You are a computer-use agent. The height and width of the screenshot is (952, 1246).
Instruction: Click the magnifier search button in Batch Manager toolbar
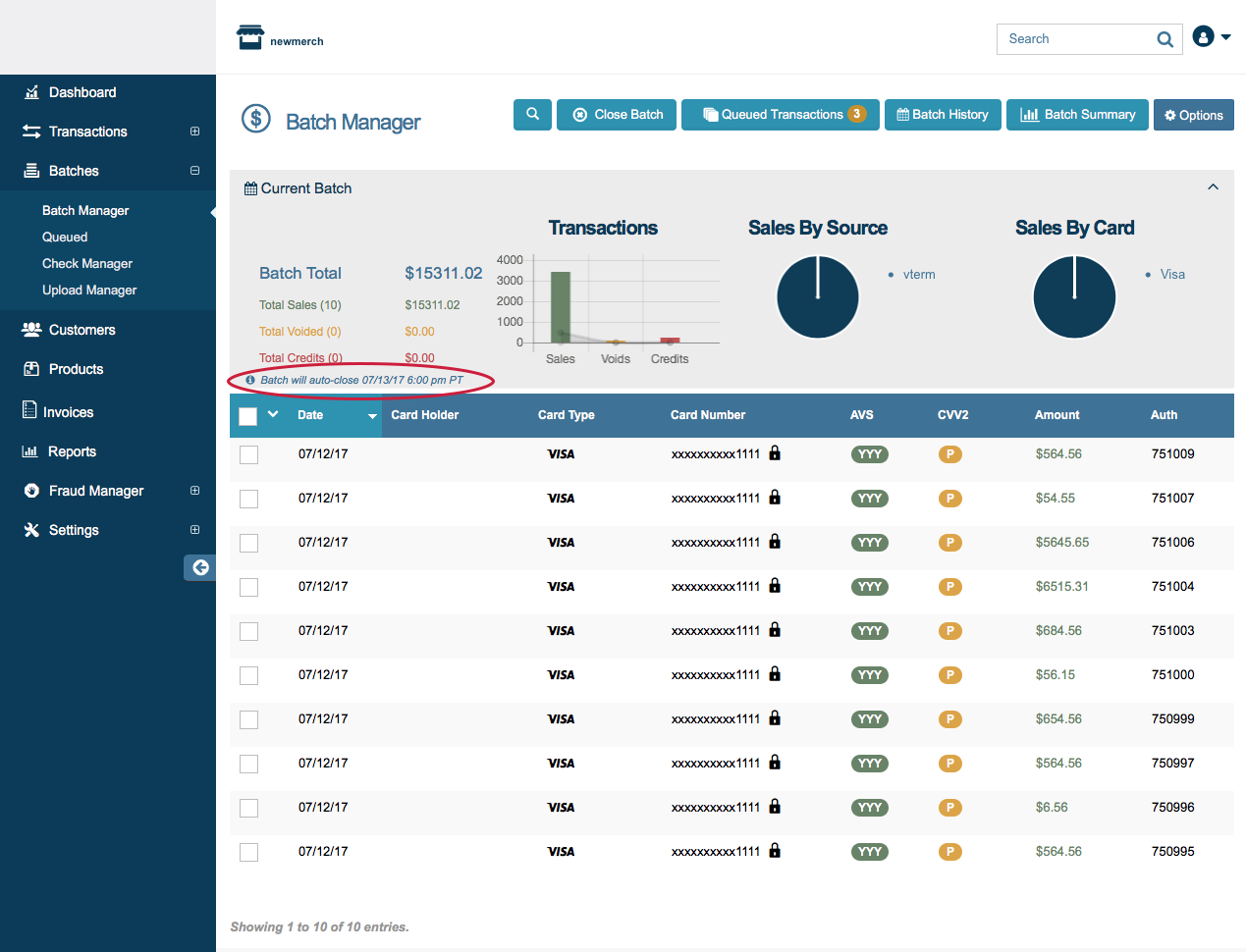[x=532, y=115]
